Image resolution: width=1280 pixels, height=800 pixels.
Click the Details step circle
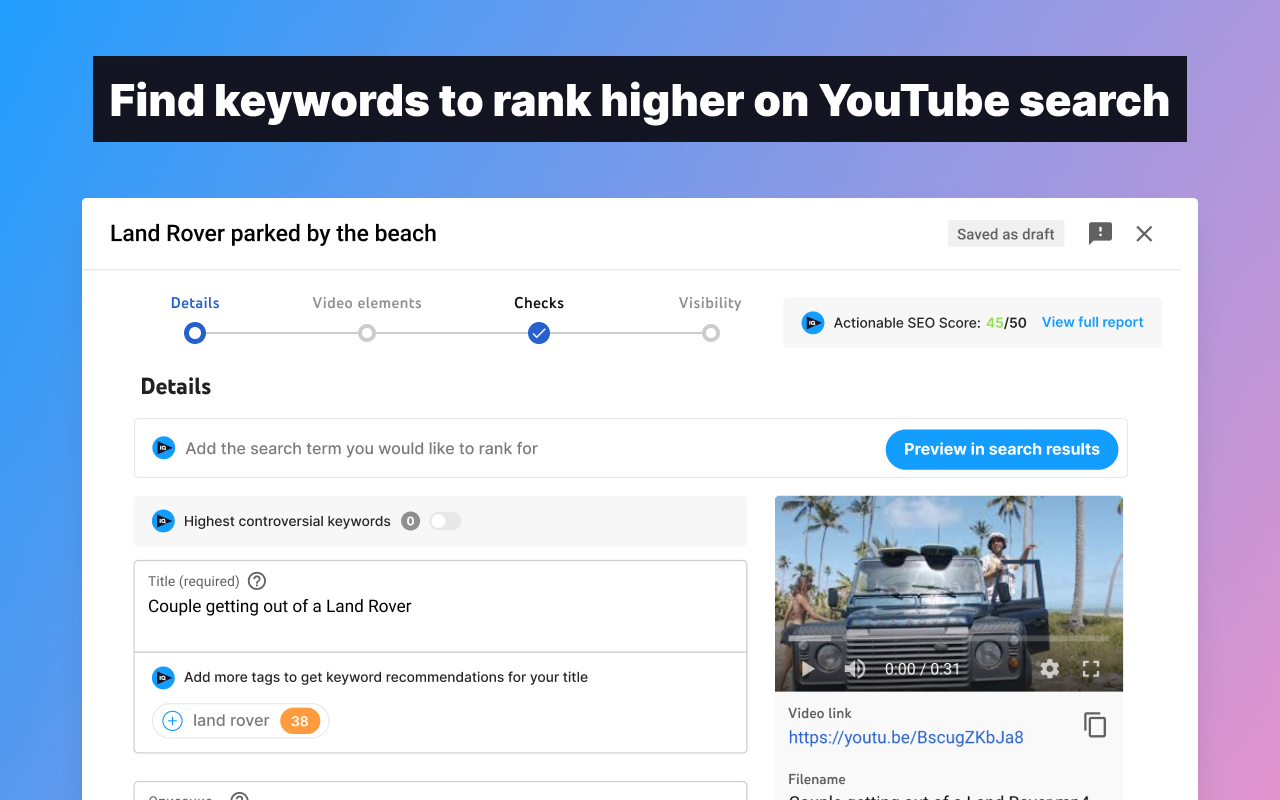[x=195, y=333]
